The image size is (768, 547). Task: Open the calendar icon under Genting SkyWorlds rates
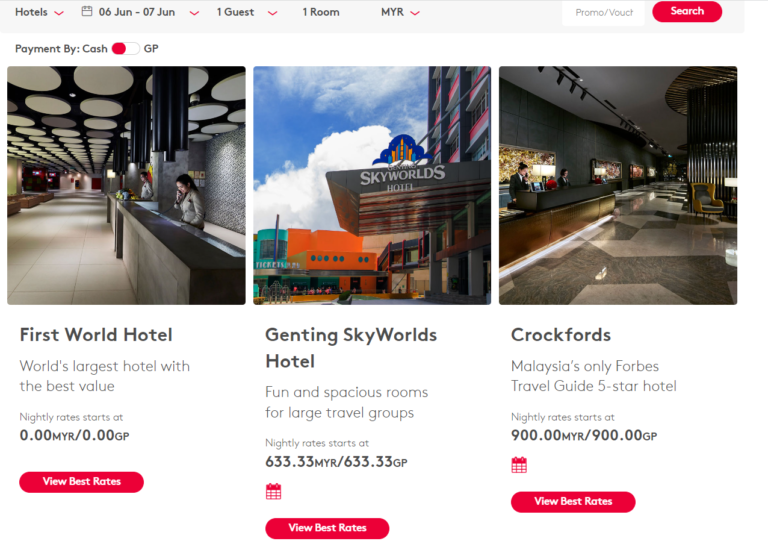click(273, 491)
